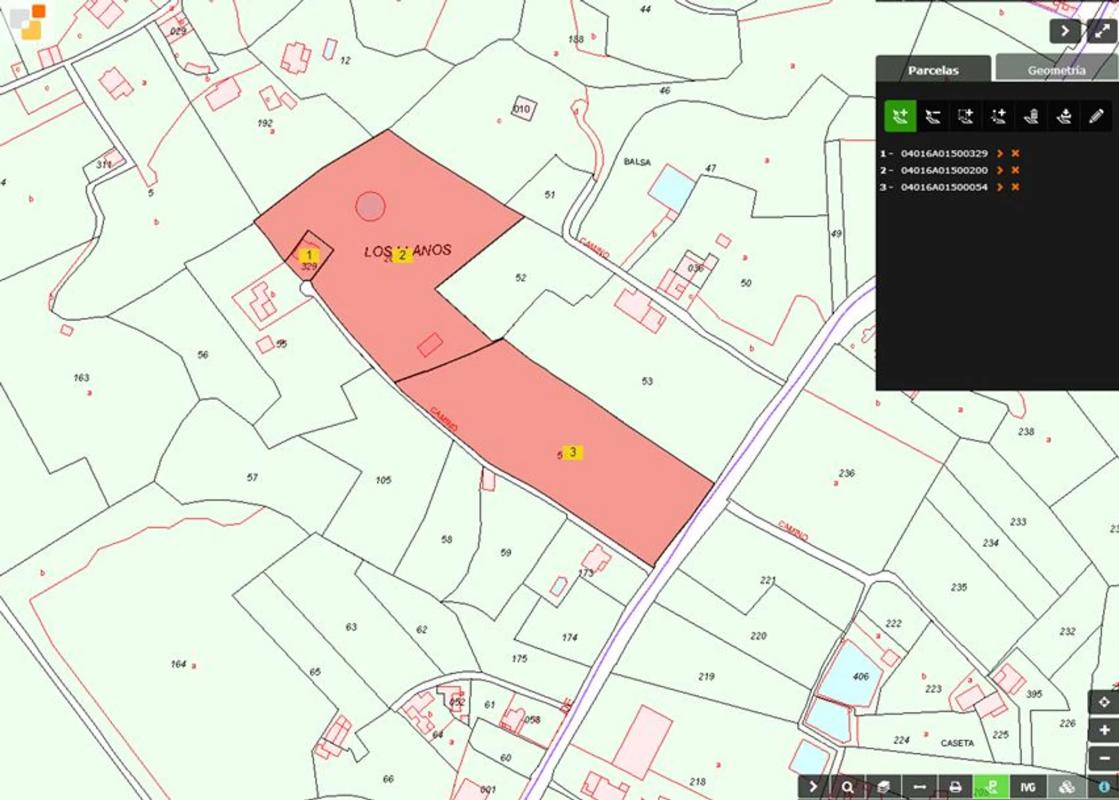The width and height of the screenshot is (1119, 800).
Task: Select the add parcel tool (green icon)
Action: tap(900, 116)
